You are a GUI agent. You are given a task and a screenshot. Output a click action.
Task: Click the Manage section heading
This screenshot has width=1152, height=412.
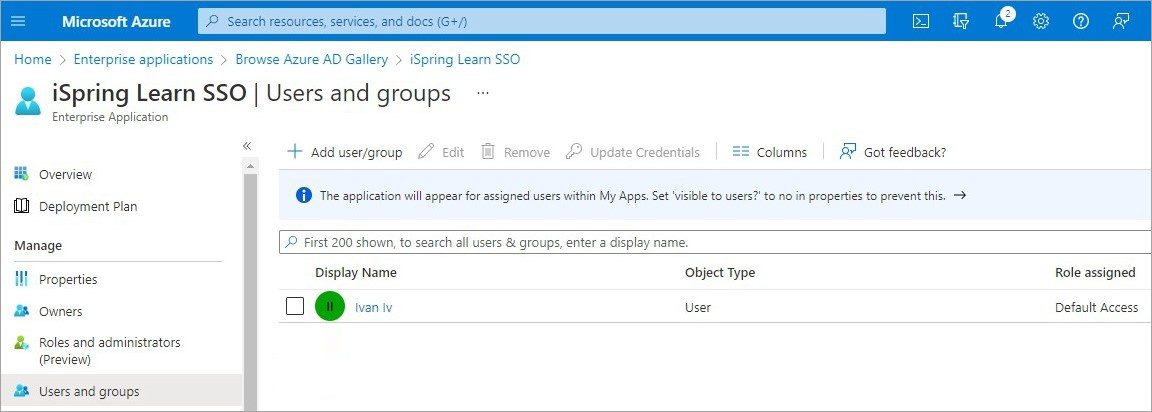pyautogui.click(x=38, y=245)
